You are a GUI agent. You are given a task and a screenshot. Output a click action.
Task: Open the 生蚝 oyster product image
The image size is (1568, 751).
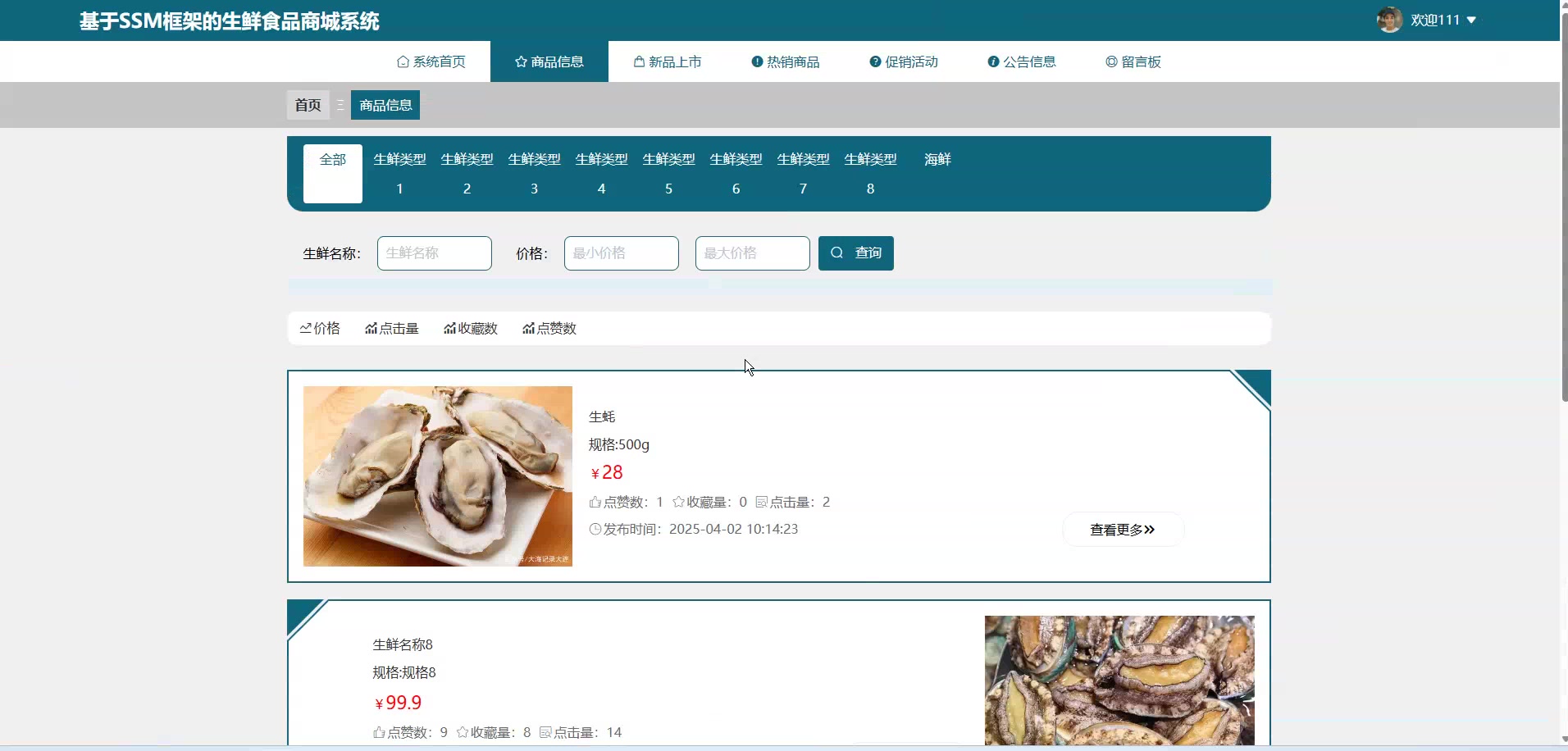(438, 476)
